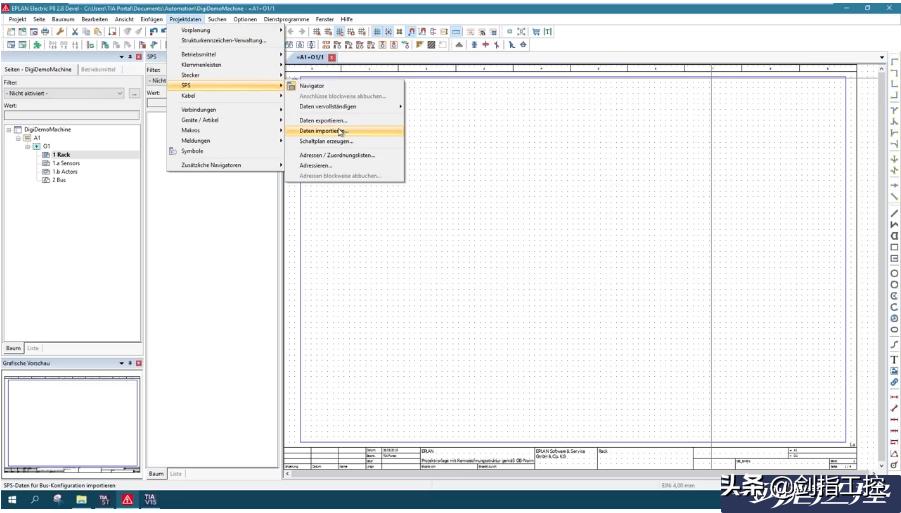Close the Grafische Vorschau panel
Viewport: 901px width, 513px height.
click(x=138, y=363)
